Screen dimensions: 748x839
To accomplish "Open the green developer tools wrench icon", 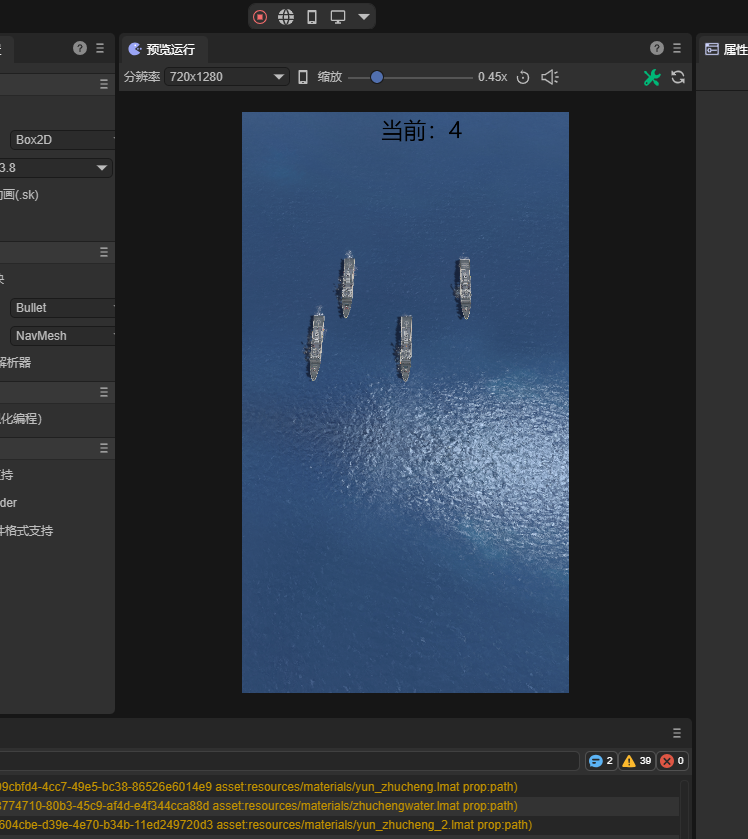I will (652, 77).
